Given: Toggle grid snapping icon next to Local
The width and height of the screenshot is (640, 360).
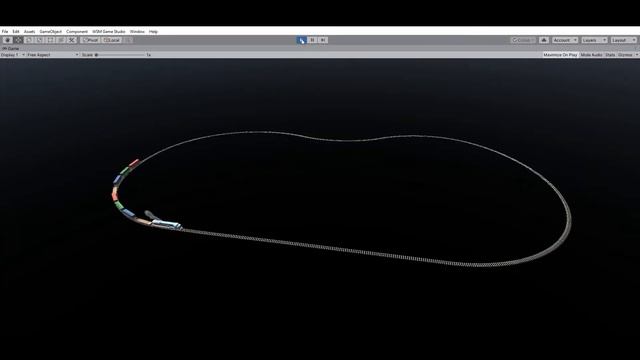Looking at the screenshot, I should click(128, 40).
